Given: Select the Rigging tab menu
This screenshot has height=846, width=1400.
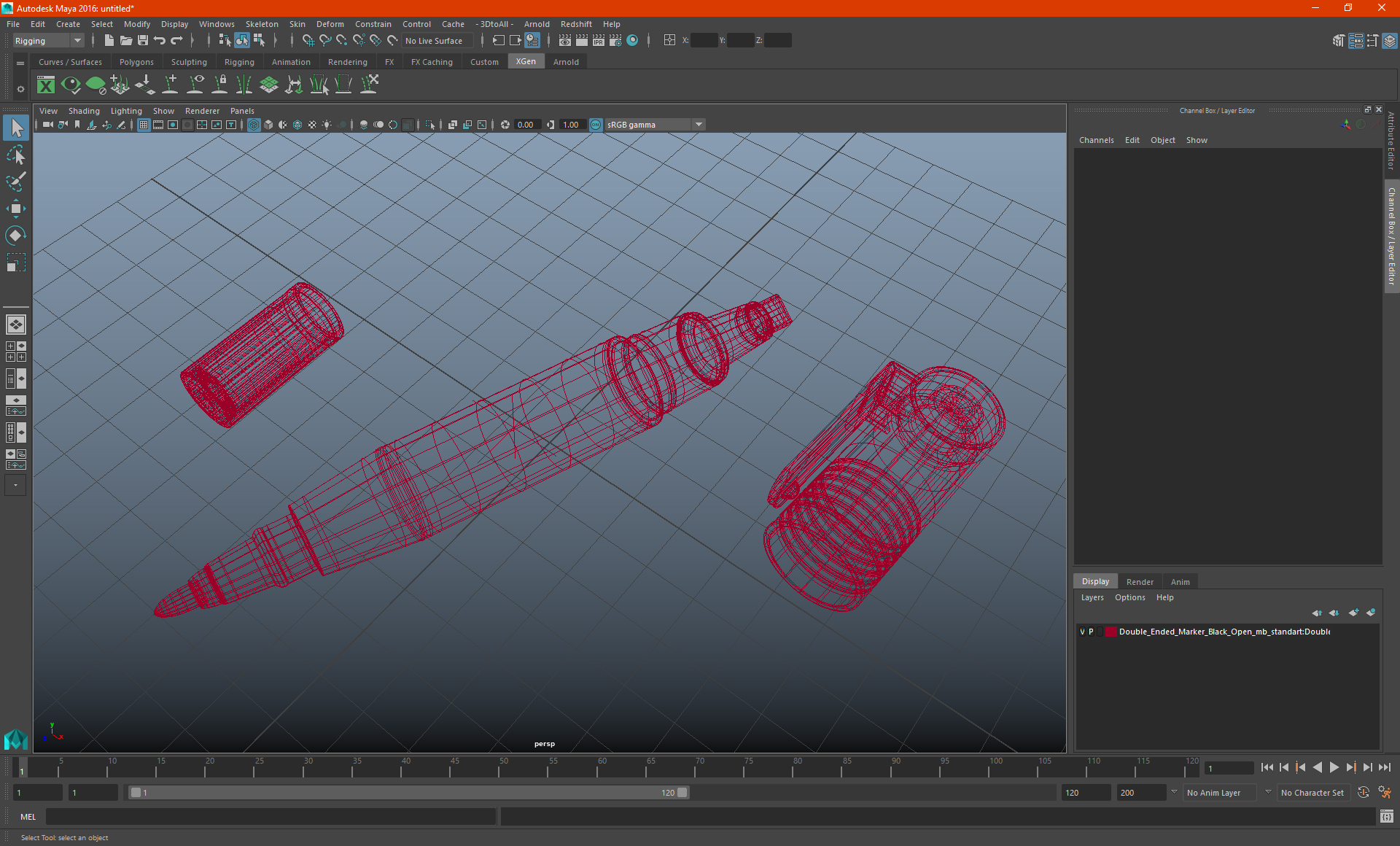Looking at the screenshot, I should (238, 62).
